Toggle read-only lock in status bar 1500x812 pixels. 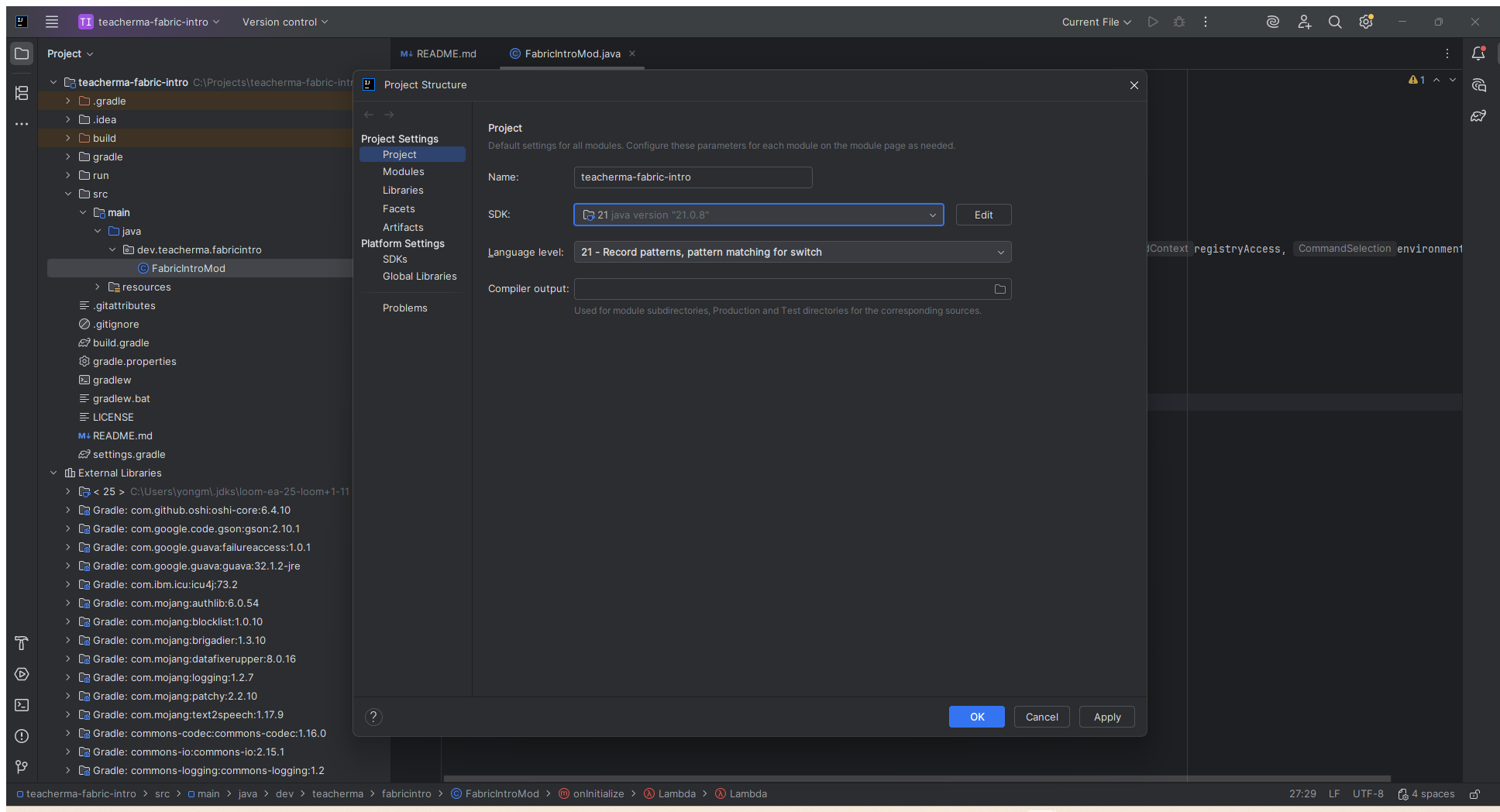tap(1475, 794)
